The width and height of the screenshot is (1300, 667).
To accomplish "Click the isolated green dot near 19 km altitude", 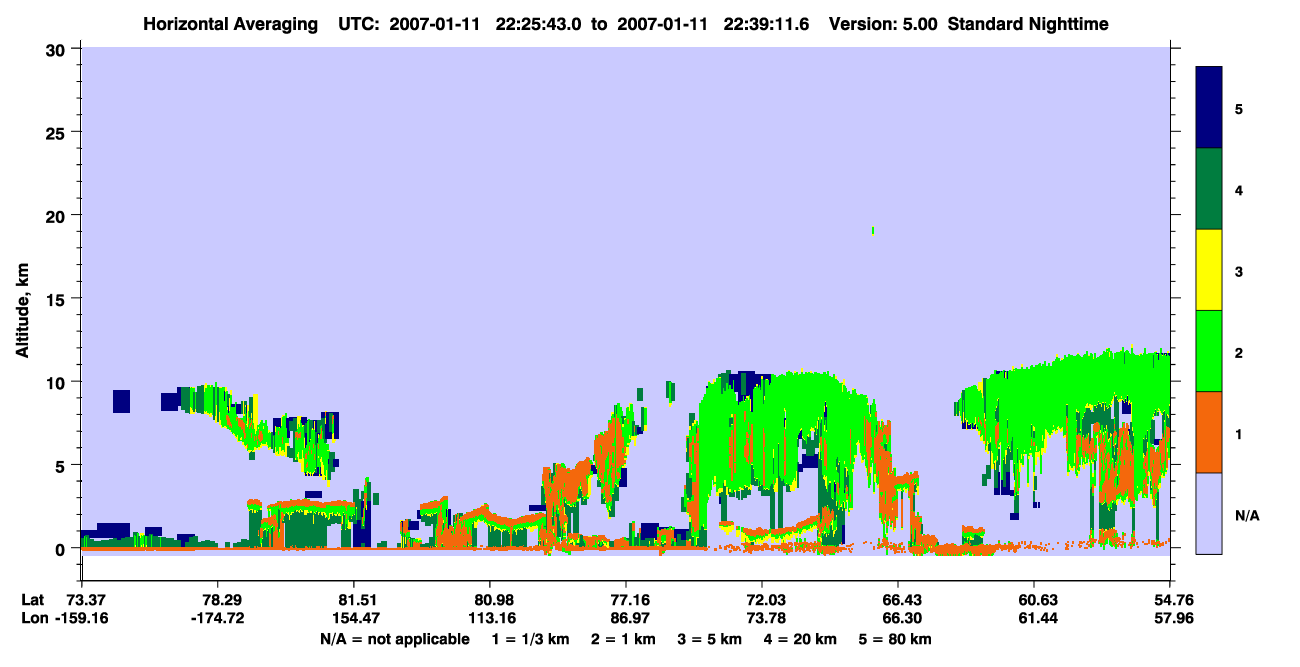I will 873,231.
